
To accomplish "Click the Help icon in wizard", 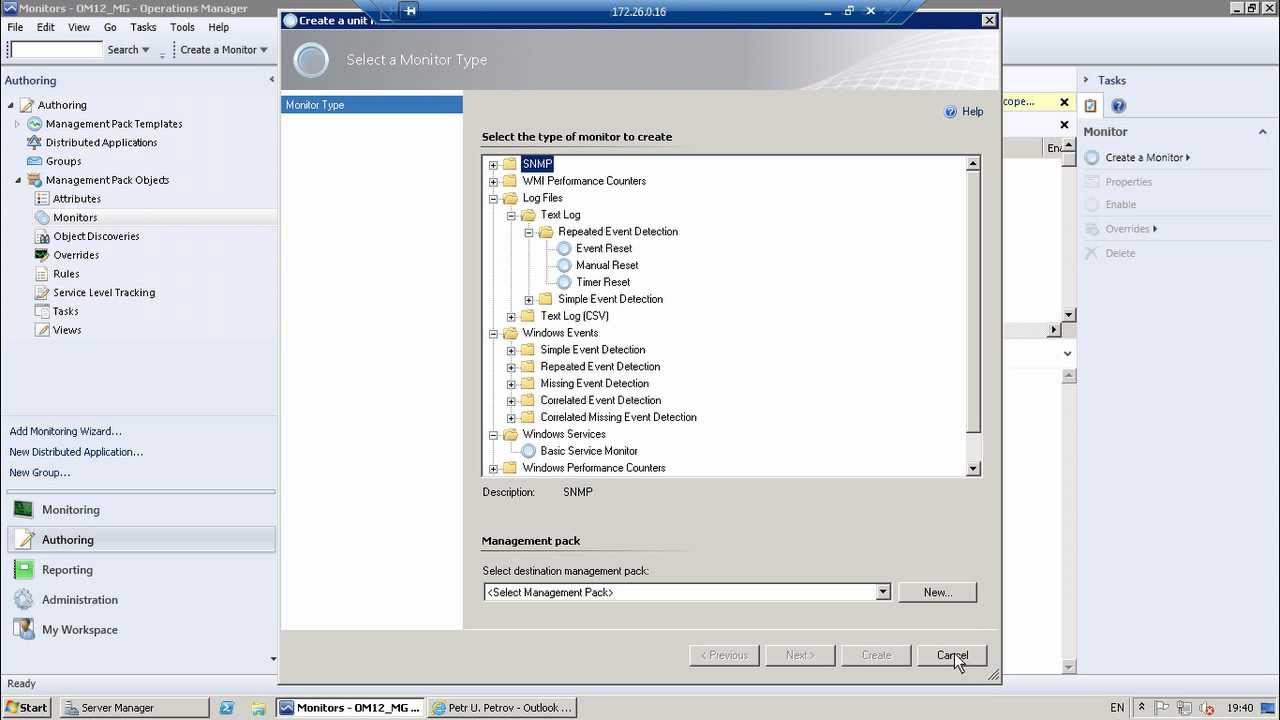I will [951, 112].
